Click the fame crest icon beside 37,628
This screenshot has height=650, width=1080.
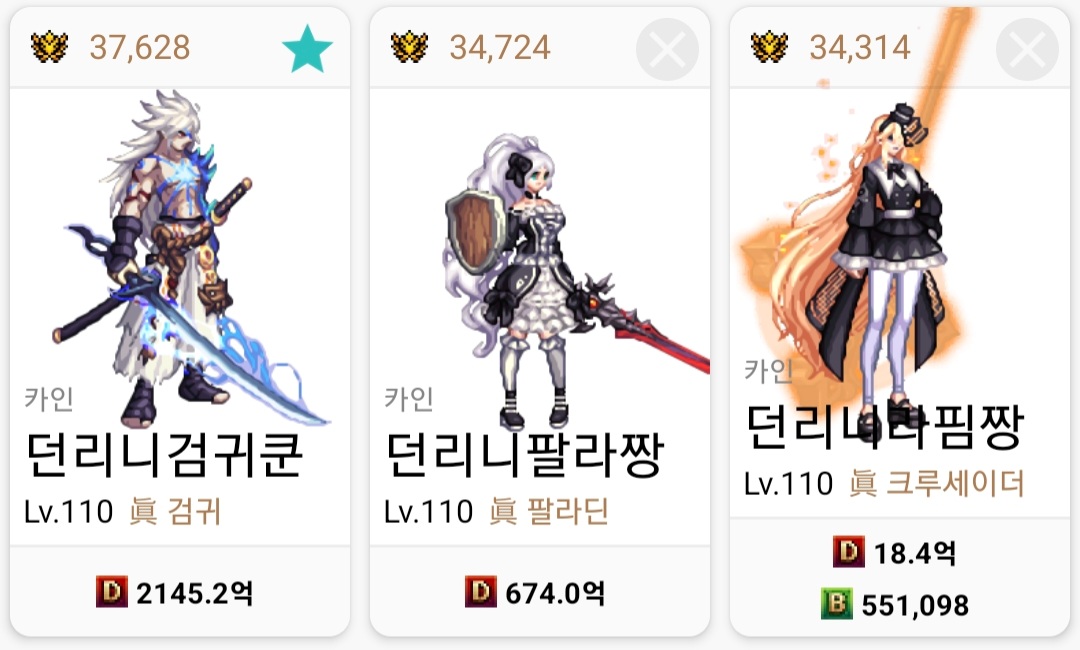click(50, 48)
